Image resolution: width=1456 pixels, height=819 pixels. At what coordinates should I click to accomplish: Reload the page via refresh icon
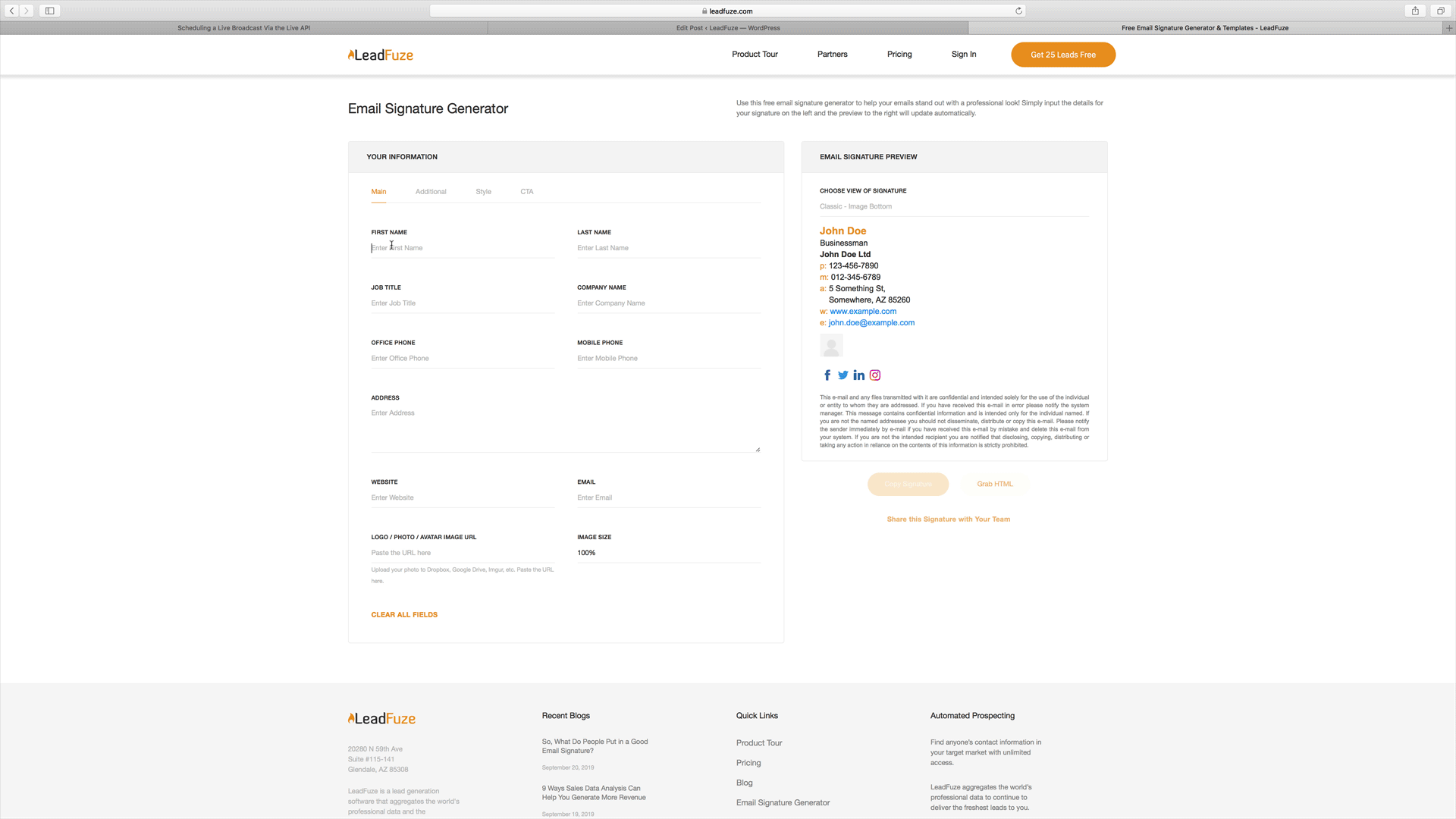1018,11
